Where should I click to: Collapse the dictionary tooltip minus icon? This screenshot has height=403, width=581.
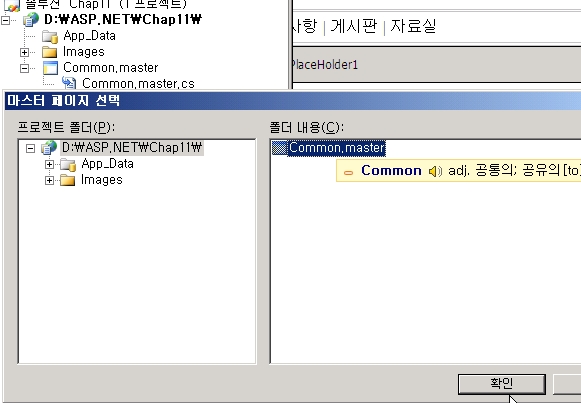(x=348, y=172)
